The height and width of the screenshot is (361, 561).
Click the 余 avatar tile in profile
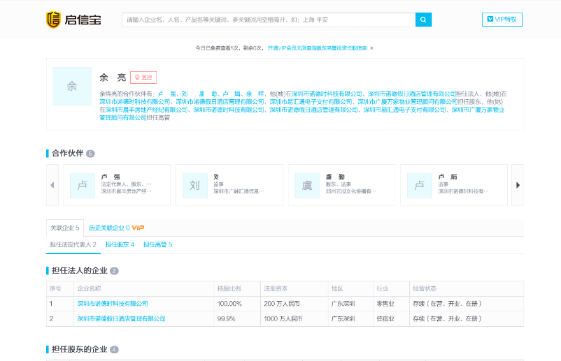[x=72, y=86]
